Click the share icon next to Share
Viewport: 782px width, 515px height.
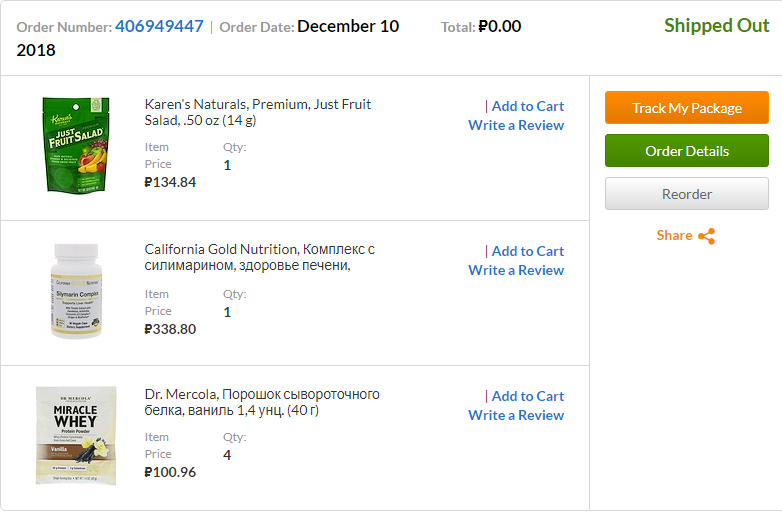[x=707, y=236]
